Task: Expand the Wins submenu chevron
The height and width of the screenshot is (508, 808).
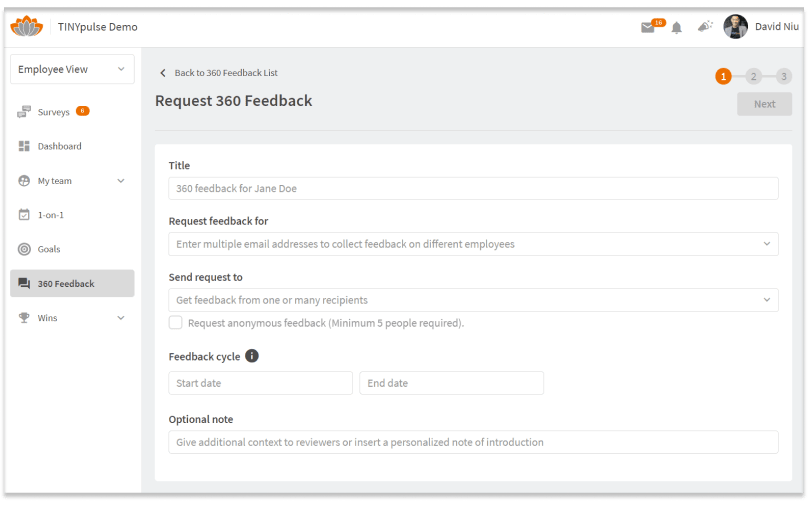Action: pyautogui.click(x=121, y=318)
